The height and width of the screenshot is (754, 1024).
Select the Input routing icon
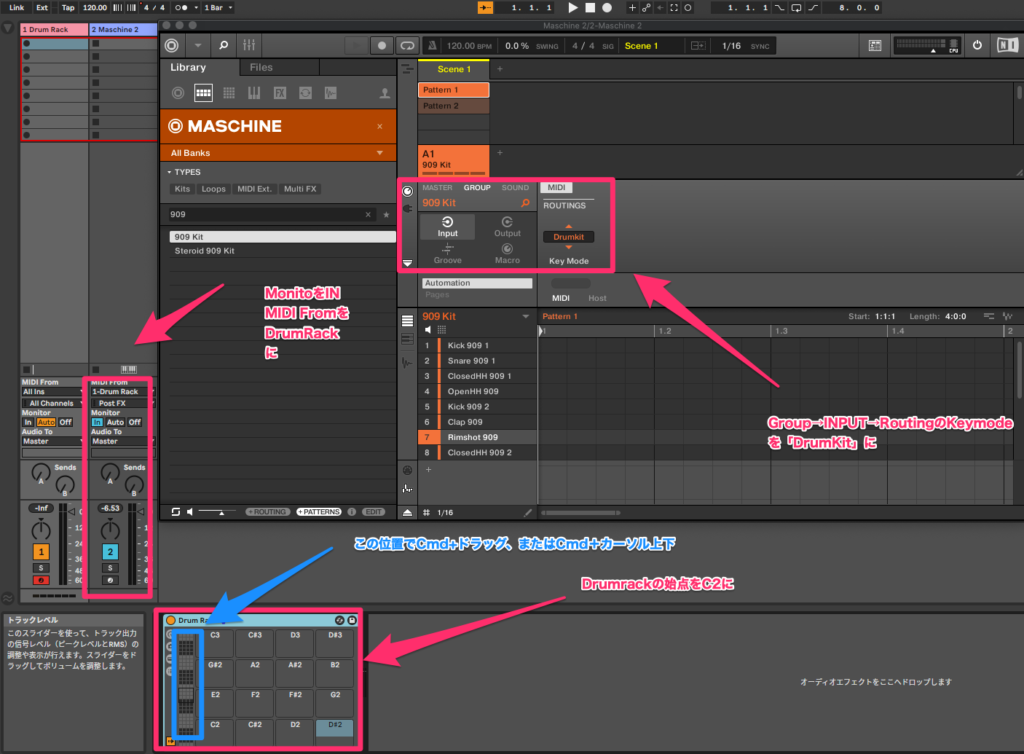coord(448,226)
